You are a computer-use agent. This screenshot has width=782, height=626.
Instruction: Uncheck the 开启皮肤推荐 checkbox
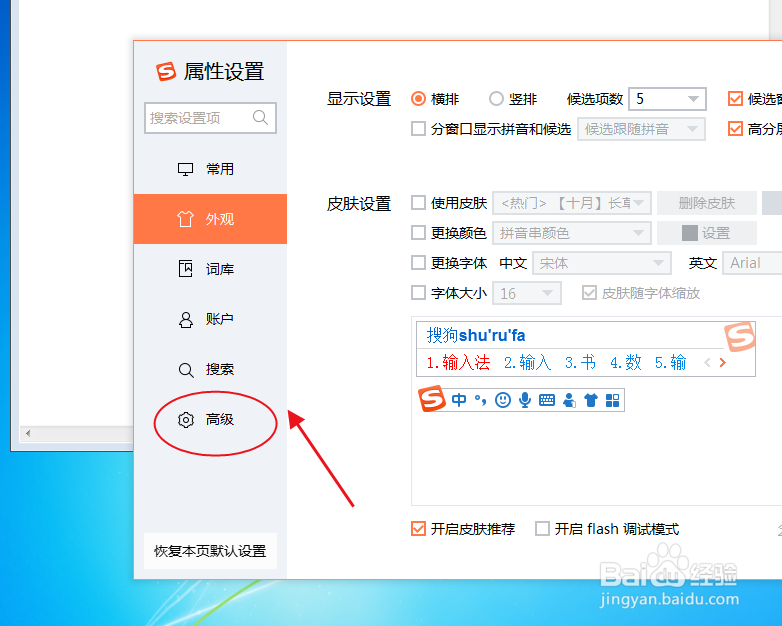pos(418,528)
